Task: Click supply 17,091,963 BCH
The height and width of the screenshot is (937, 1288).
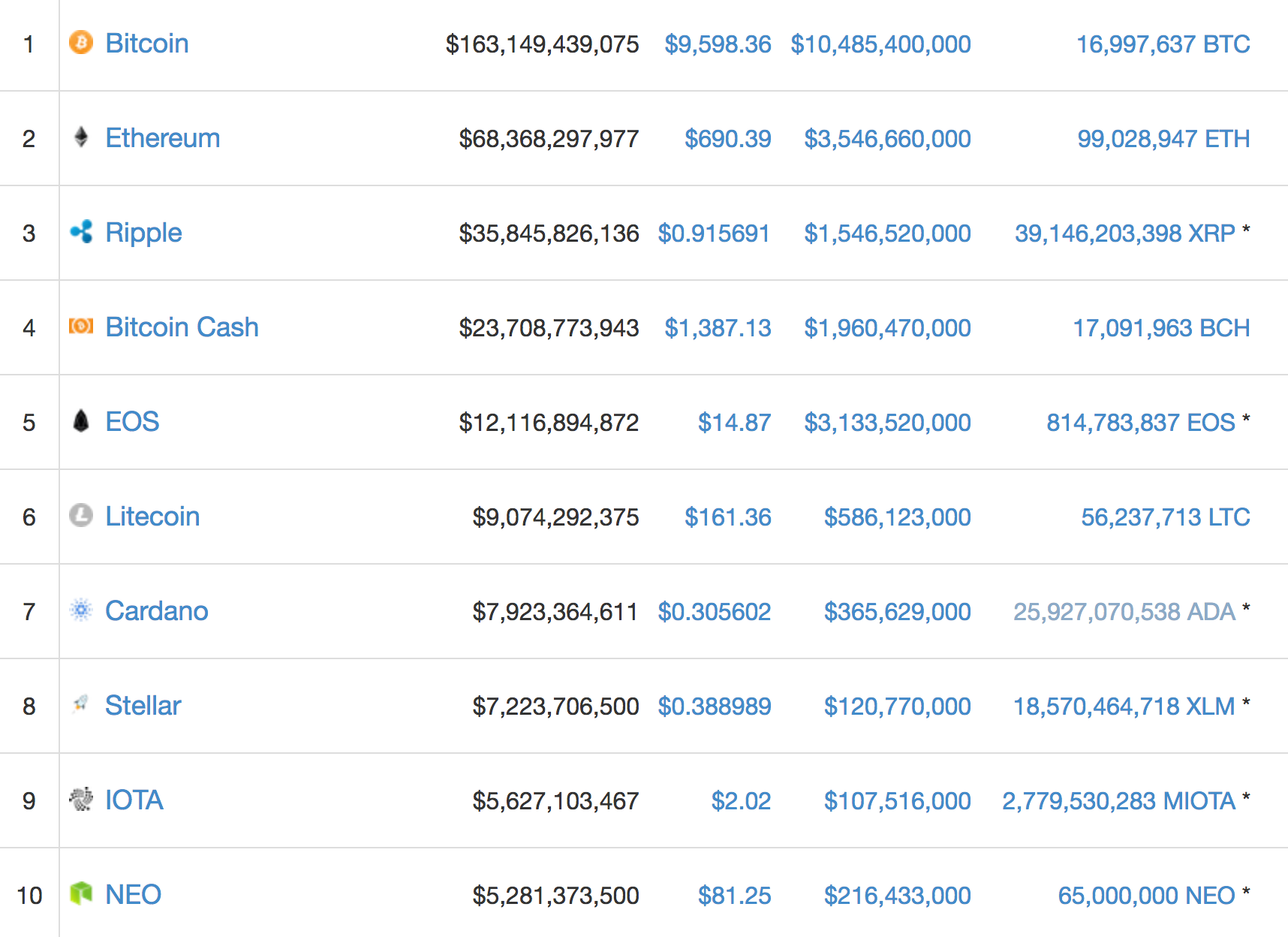Action: pos(1162,328)
